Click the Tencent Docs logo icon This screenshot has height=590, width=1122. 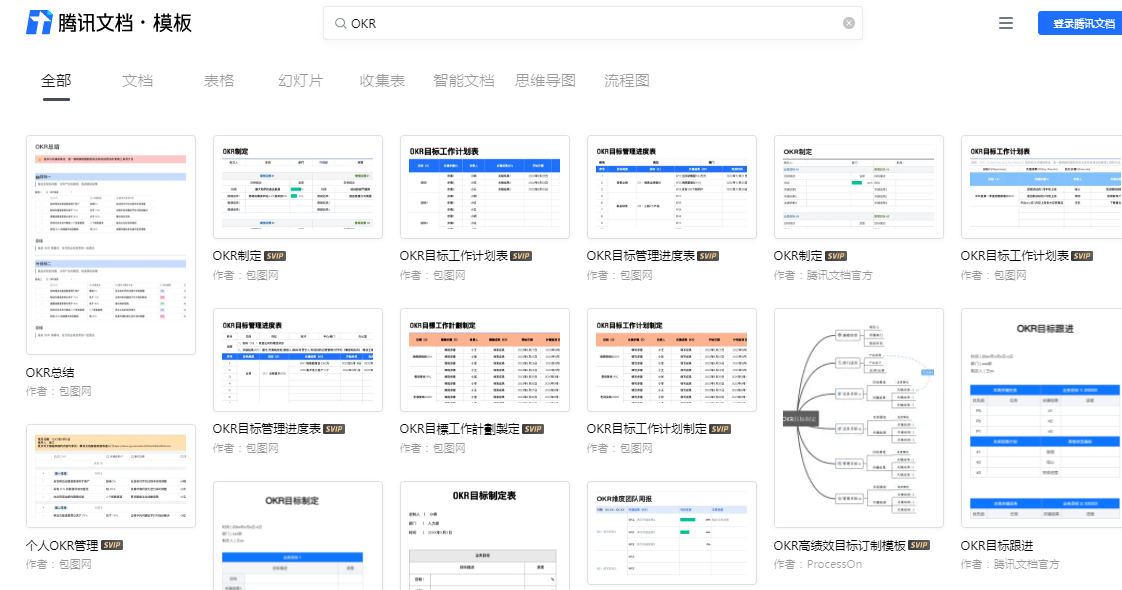[40, 21]
